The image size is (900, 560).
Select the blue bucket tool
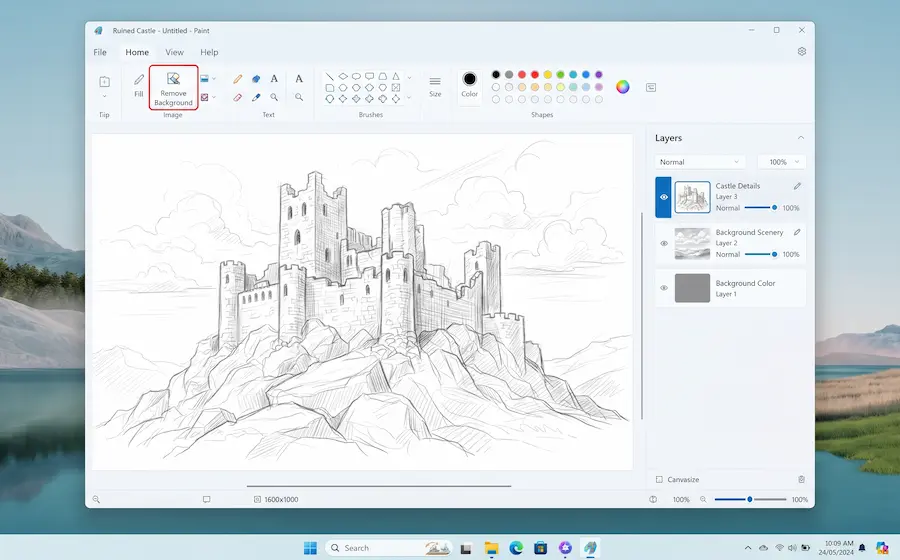256,79
